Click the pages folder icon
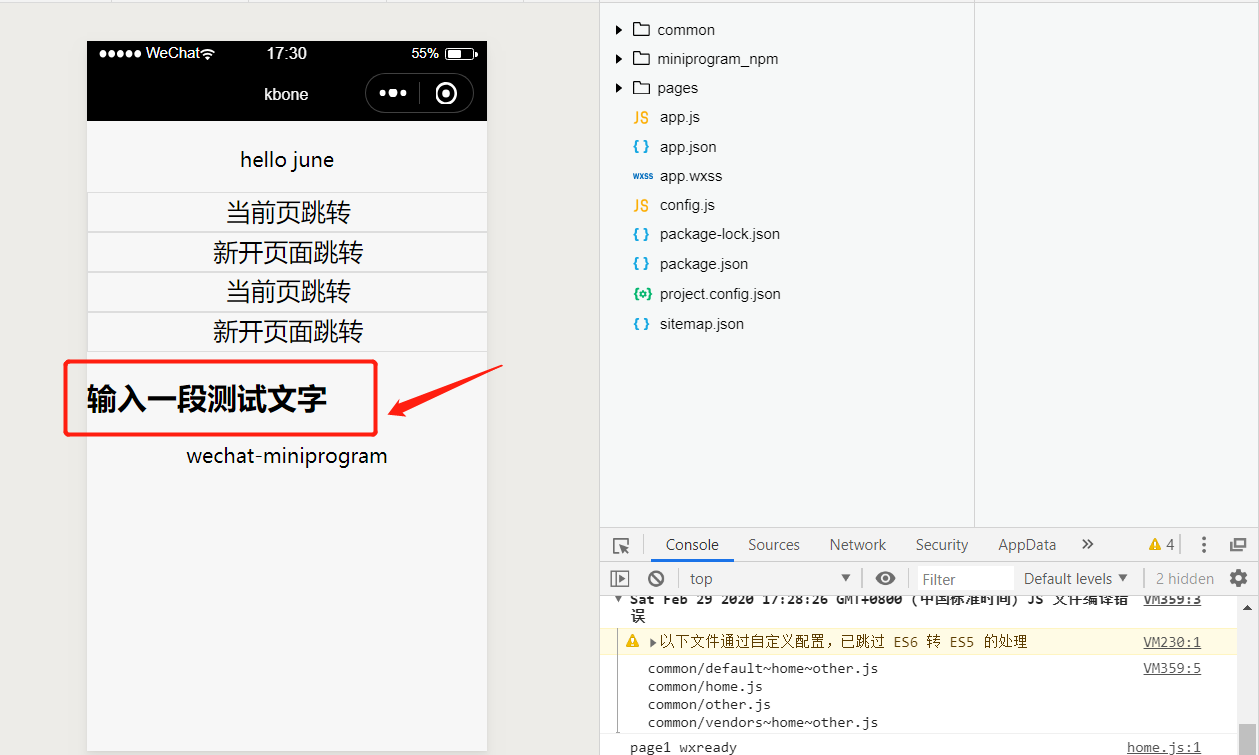The height and width of the screenshot is (755, 1259). (641, 87)
